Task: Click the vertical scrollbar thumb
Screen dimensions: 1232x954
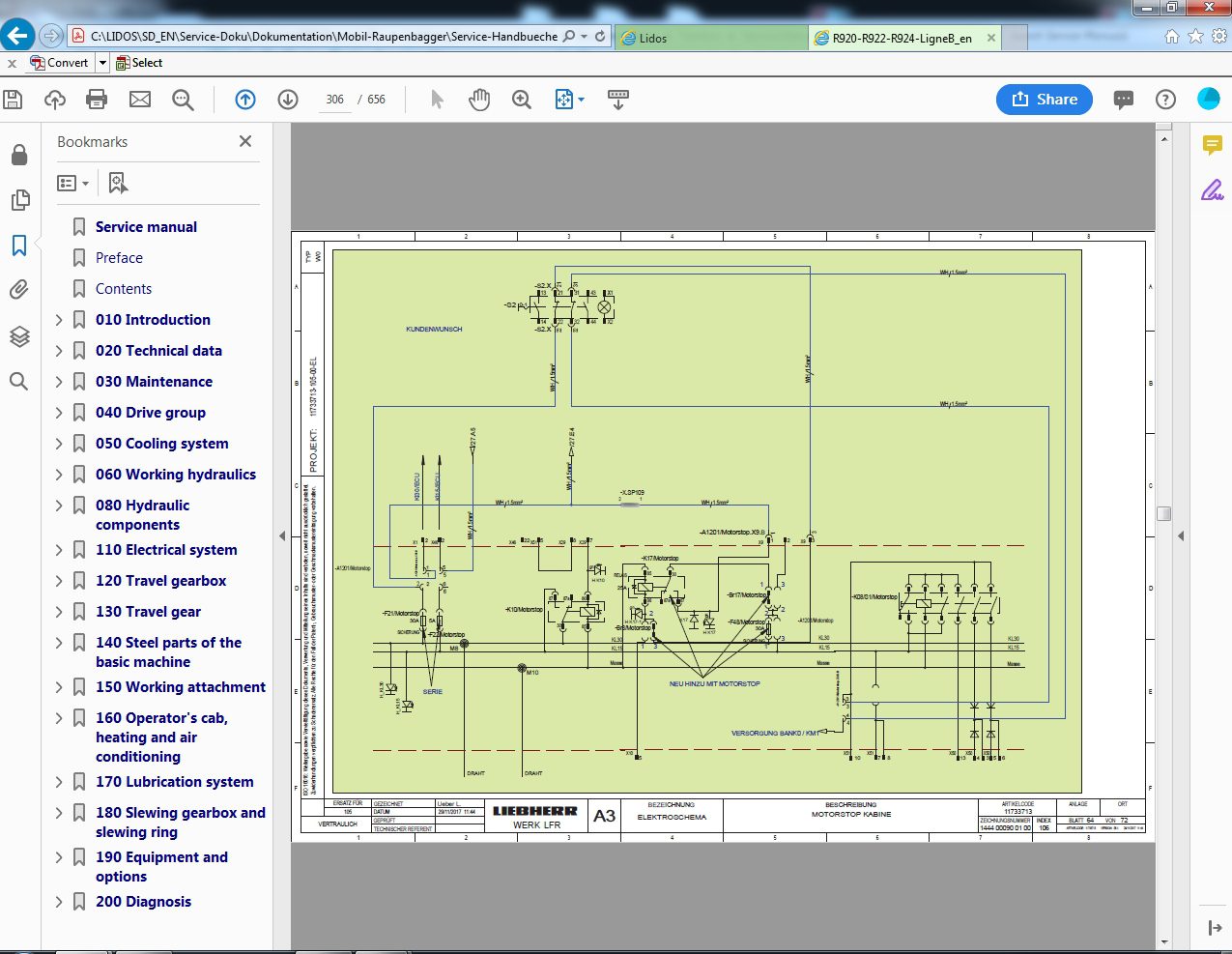Action: coord(1164,514)
